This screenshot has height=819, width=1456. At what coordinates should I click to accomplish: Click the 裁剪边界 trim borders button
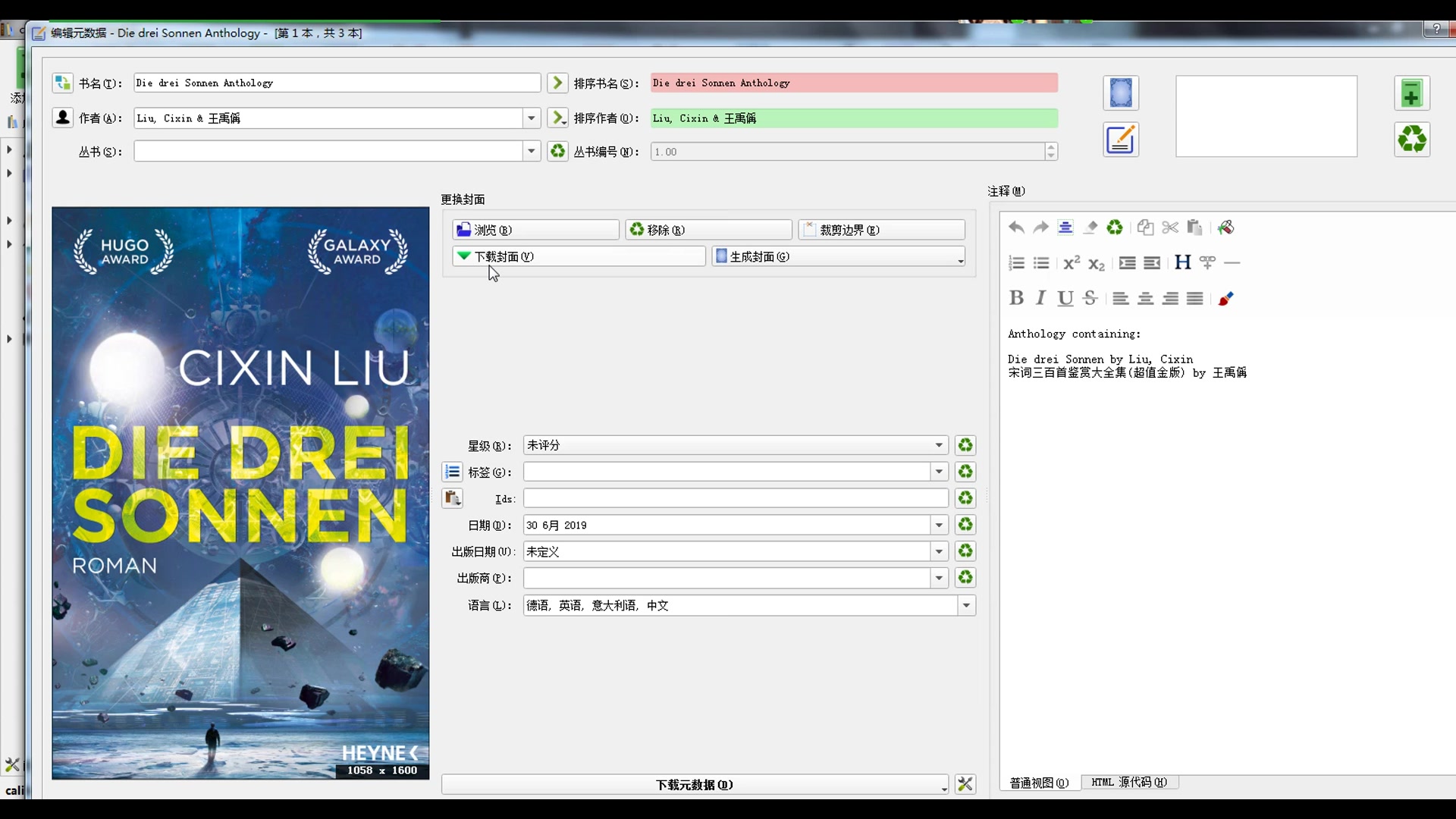tap(881, 230)
